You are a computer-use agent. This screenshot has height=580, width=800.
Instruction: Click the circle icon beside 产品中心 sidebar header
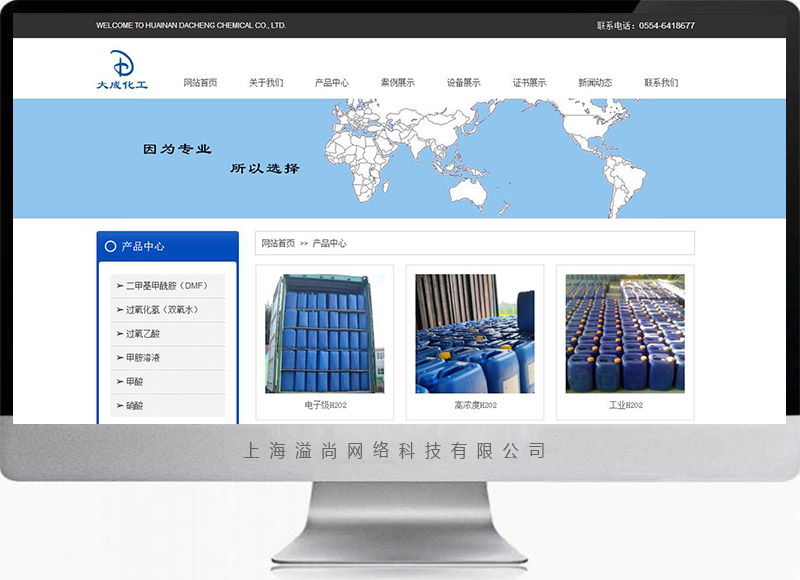tap(109, 246)
